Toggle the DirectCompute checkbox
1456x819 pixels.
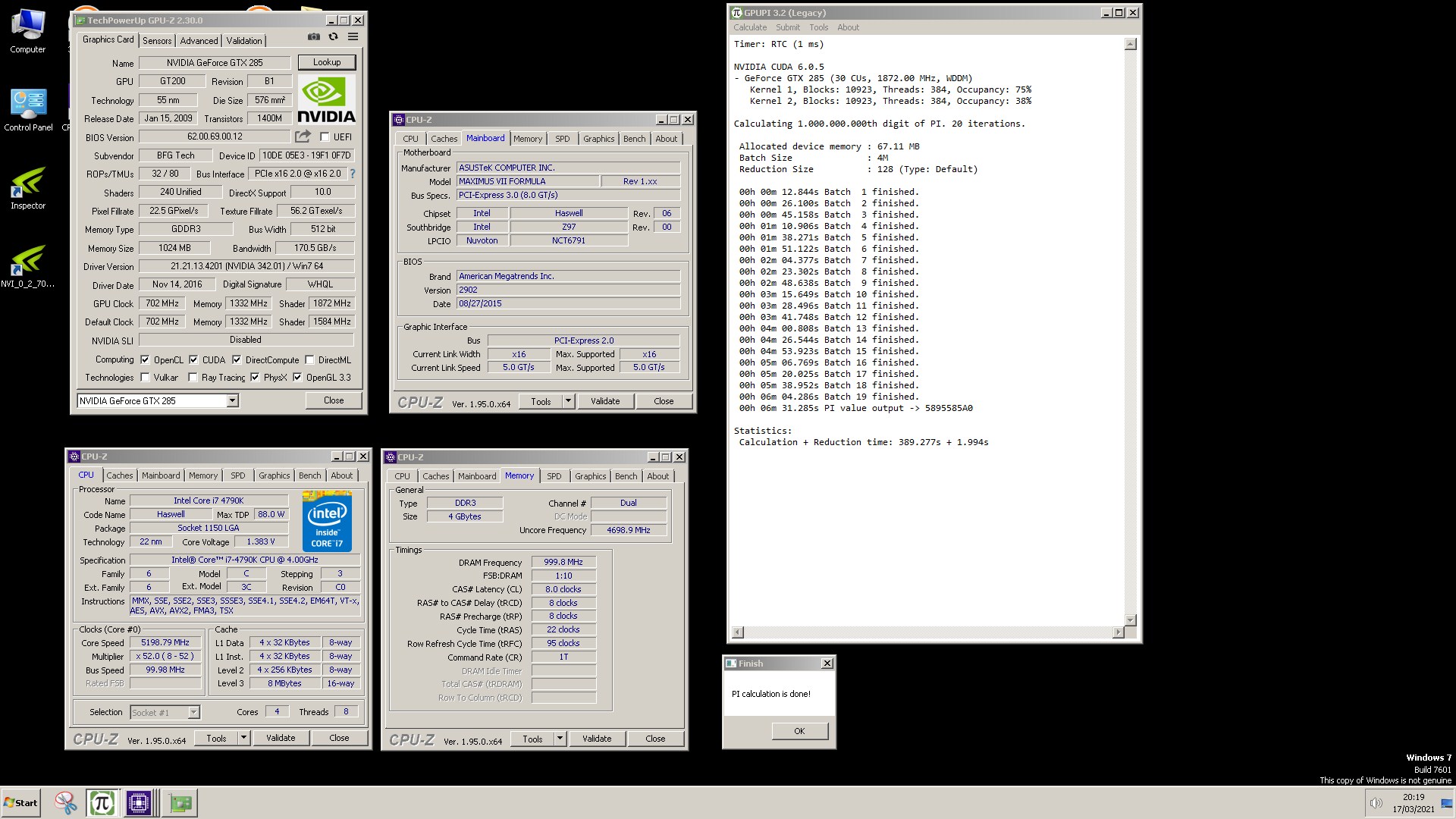pos(237,360)
